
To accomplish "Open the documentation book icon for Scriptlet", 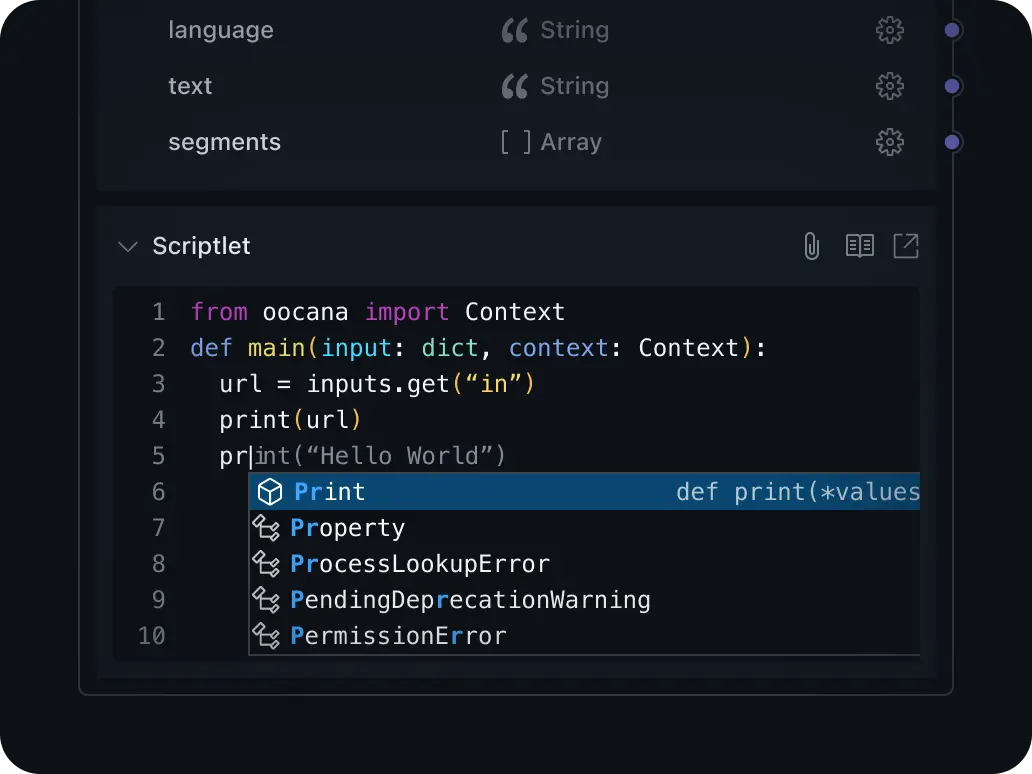I will [x=858, y=245].
